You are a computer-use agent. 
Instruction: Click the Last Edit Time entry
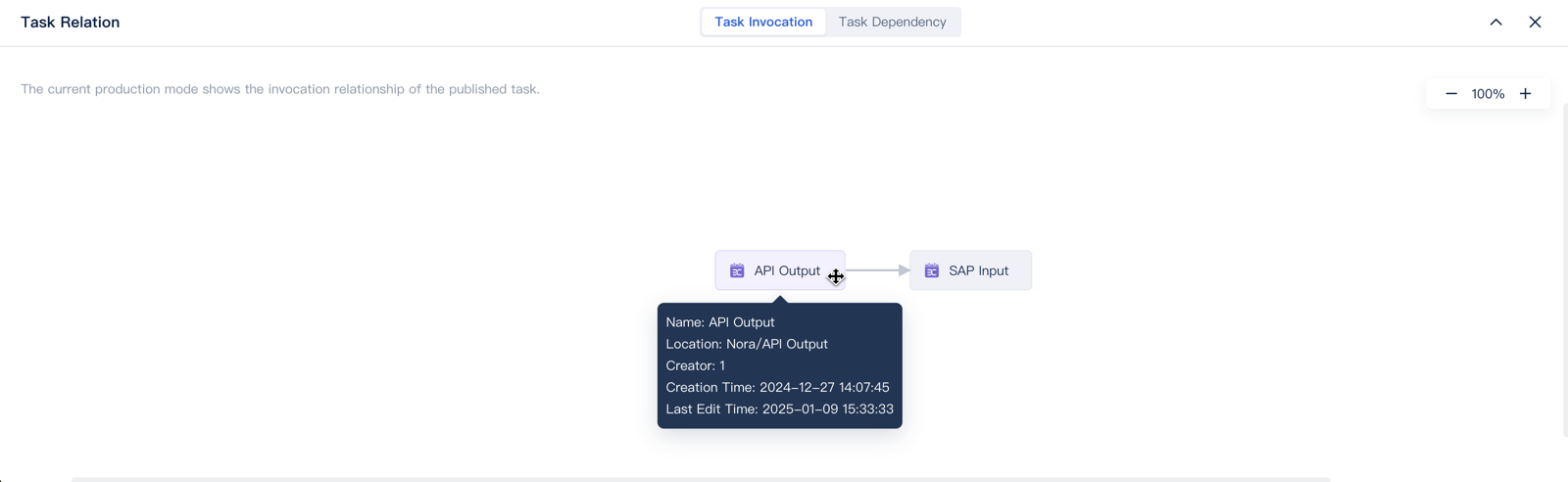779,409
